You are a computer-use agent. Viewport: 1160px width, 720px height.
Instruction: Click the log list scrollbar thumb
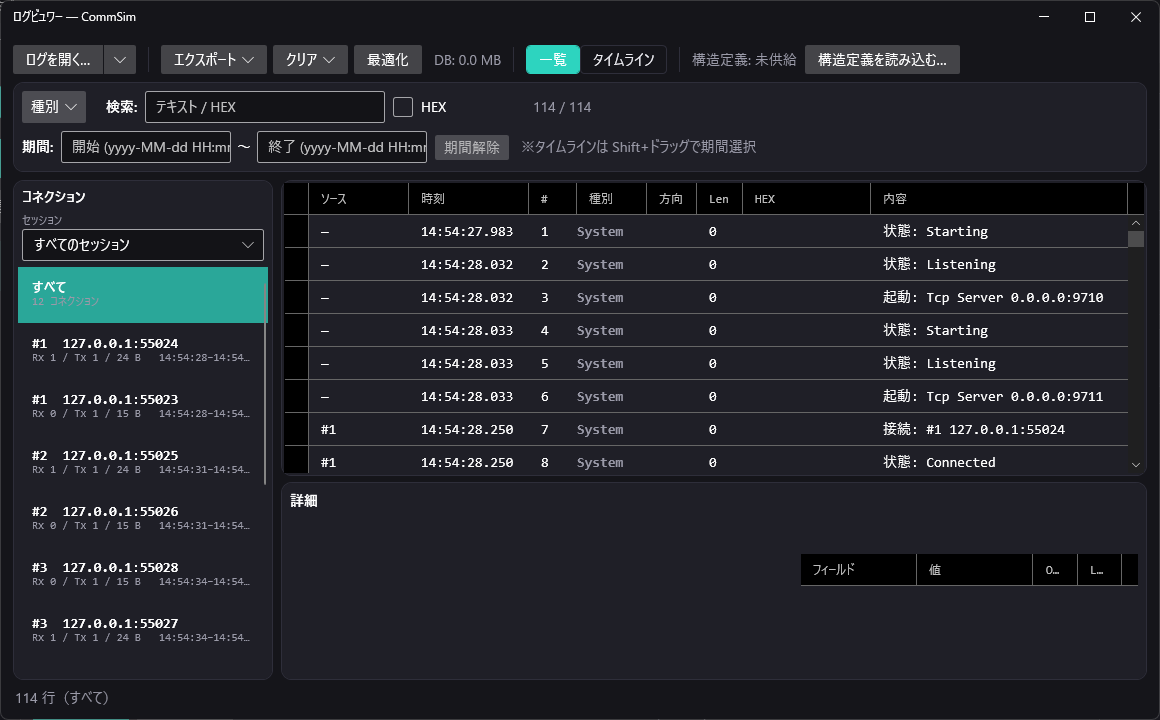(x=1136, y=239)
